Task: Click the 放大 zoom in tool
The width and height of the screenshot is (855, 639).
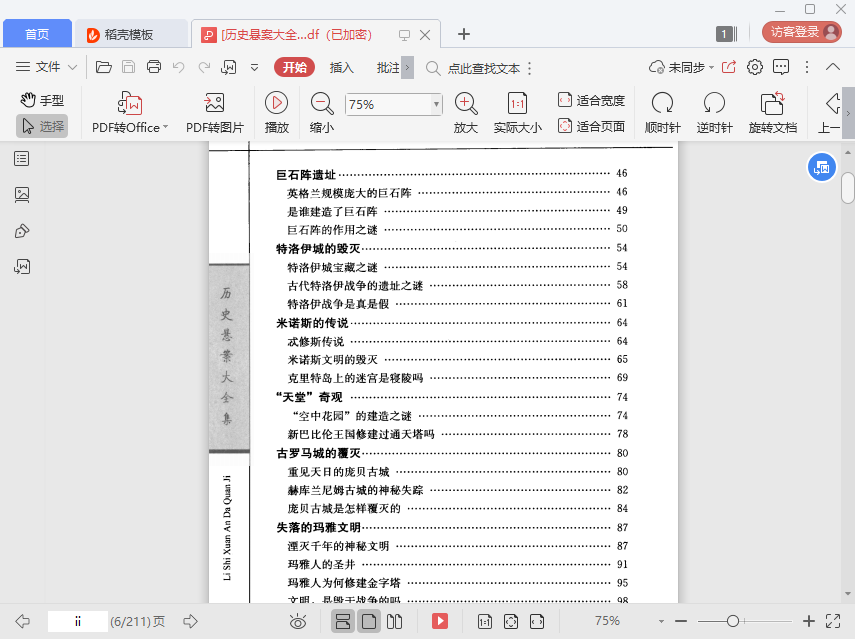Action: click(x=466, y=113)
